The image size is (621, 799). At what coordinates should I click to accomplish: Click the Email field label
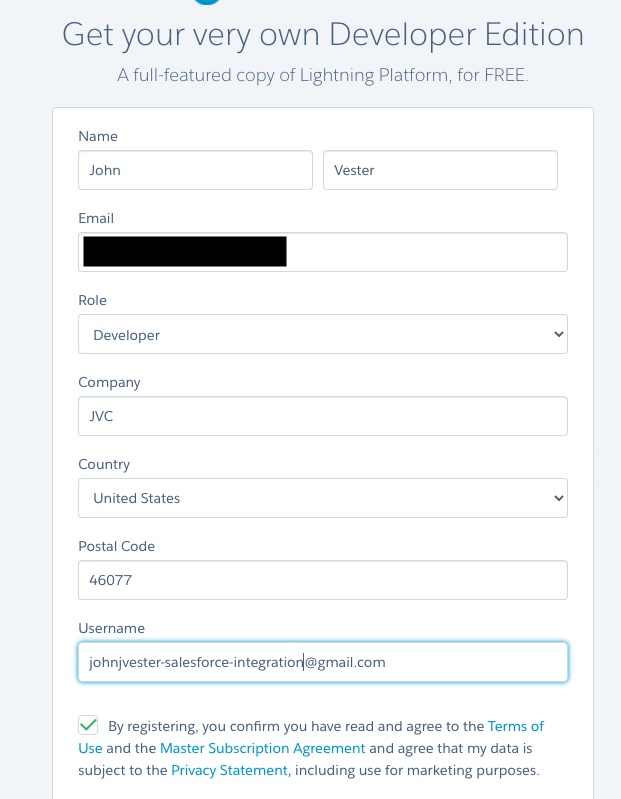point(96,218)
